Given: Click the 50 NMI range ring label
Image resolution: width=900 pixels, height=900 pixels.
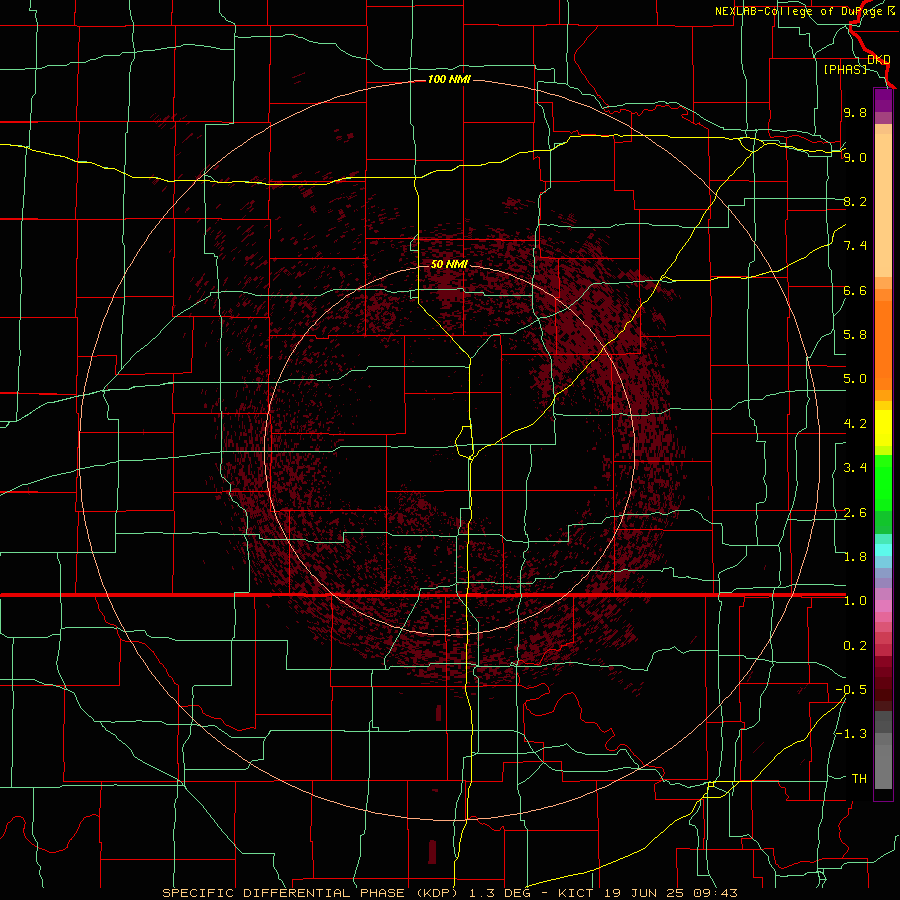Looking at the screenshot, I should click(x=449, y=264).
